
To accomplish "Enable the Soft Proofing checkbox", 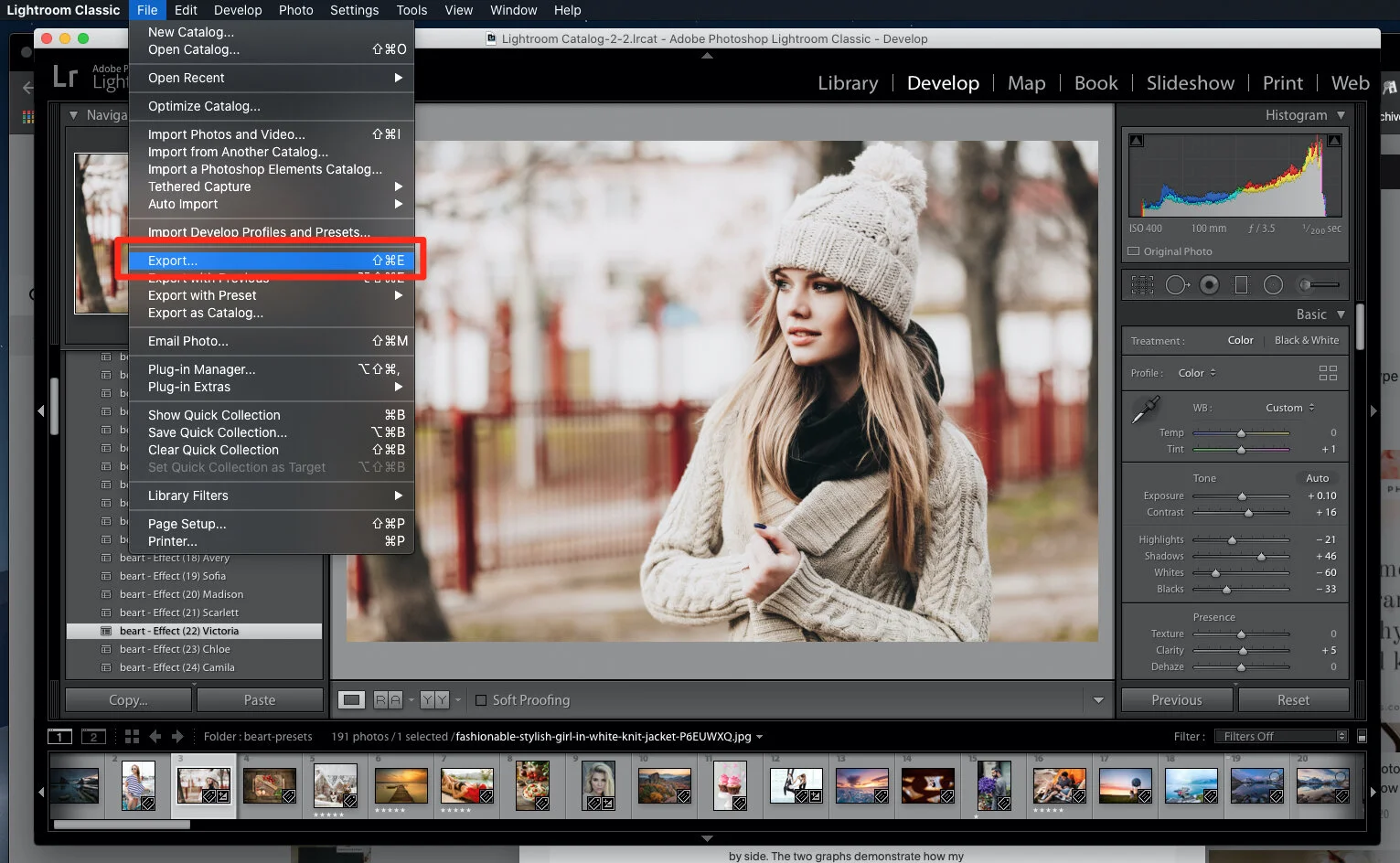I will pyautogui.click(x=481, y=700).
